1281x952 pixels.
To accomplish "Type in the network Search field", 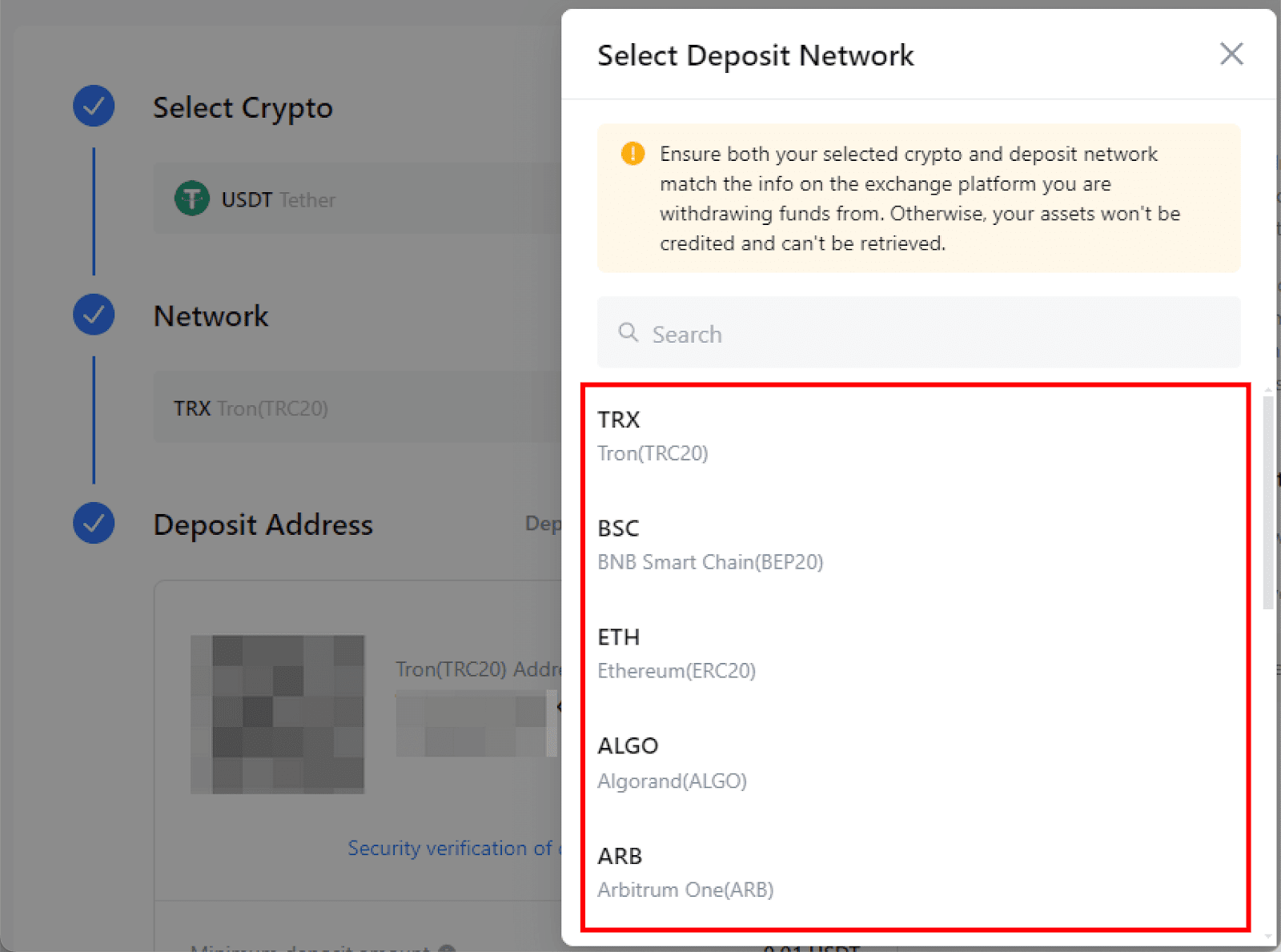I will 929,333.
